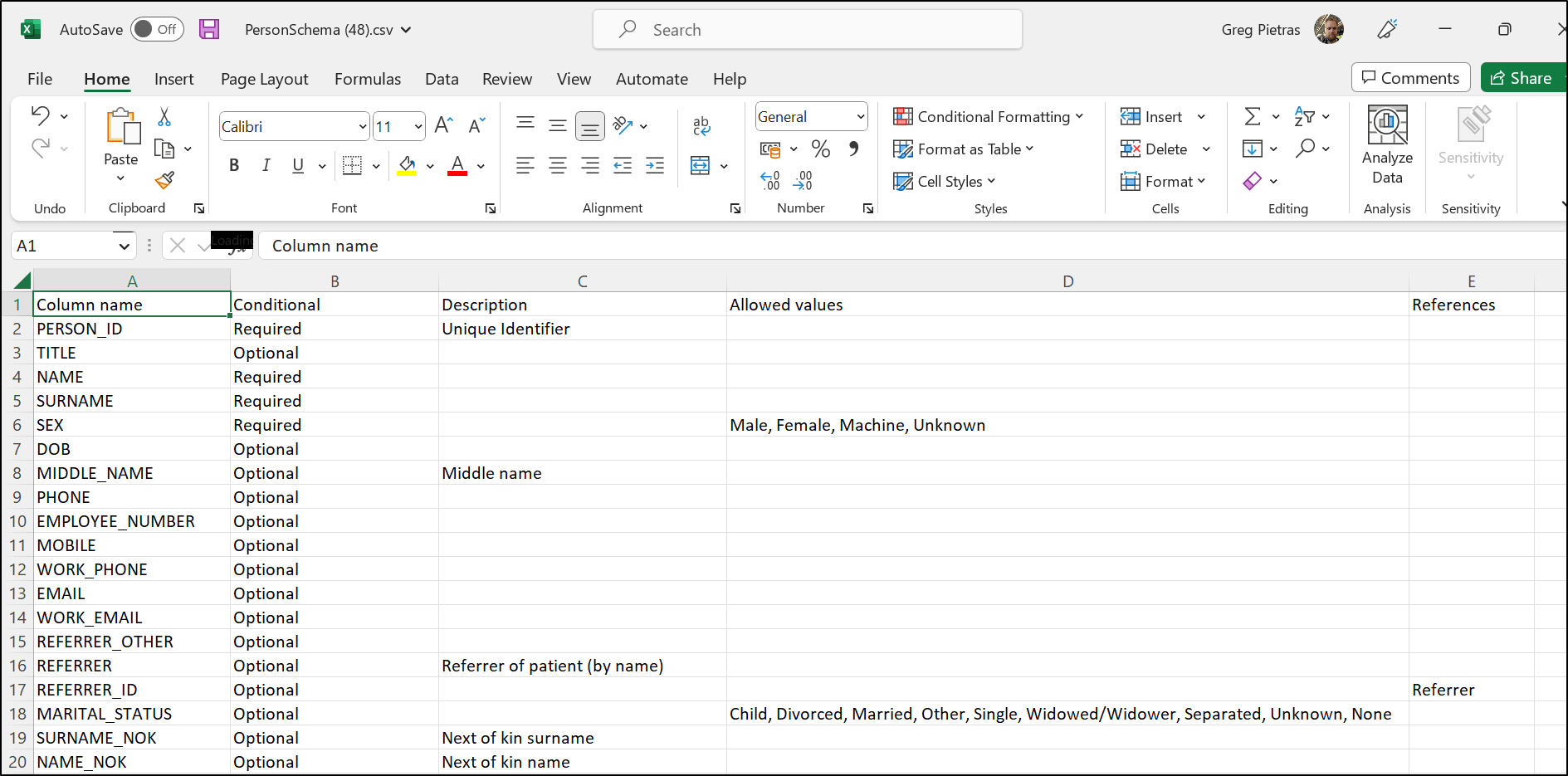Open the Calibri font name dropdown
Image resolution: width=1568 pixels, height=776 pixels.
(363, 127)
